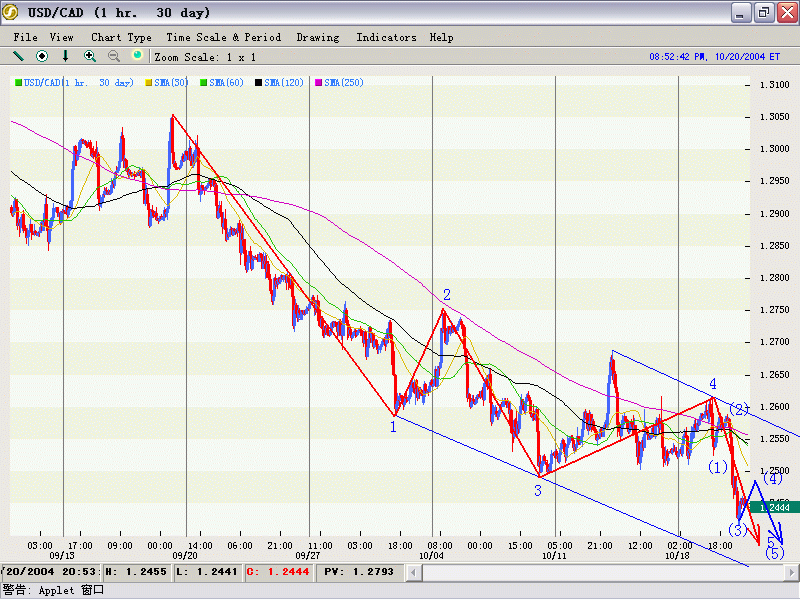Click the zoom out magnifier icon
This screenshot has width=800, height=600.
coord(114,57)
